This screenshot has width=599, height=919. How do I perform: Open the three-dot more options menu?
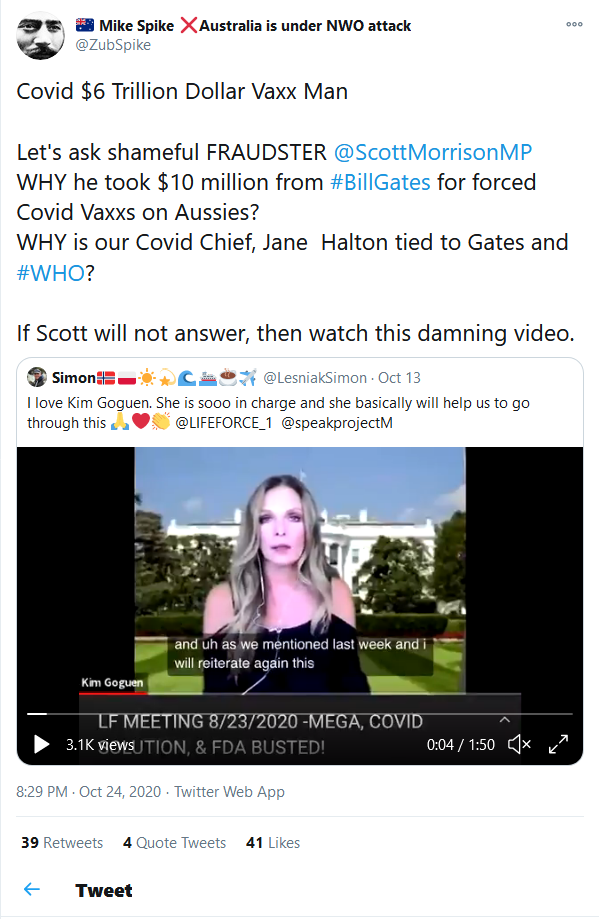pos(574,25)
